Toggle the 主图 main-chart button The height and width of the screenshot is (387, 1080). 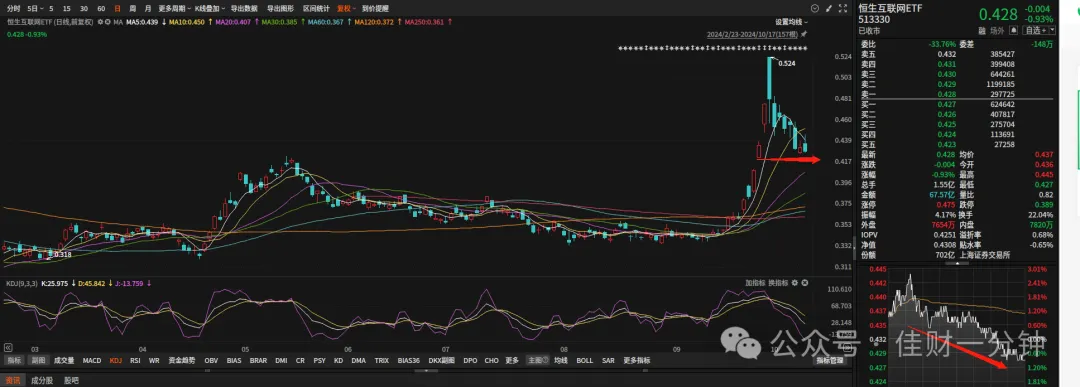click(x=537, y=360)
